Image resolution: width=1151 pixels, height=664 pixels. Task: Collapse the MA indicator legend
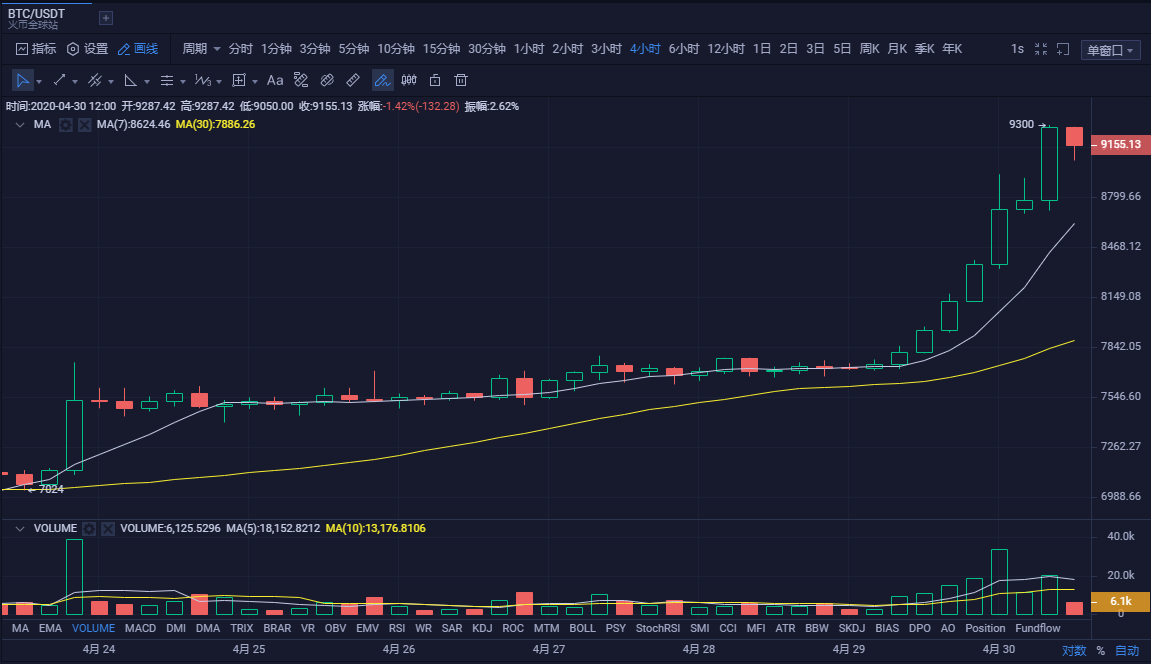click(x=20, y=125)
